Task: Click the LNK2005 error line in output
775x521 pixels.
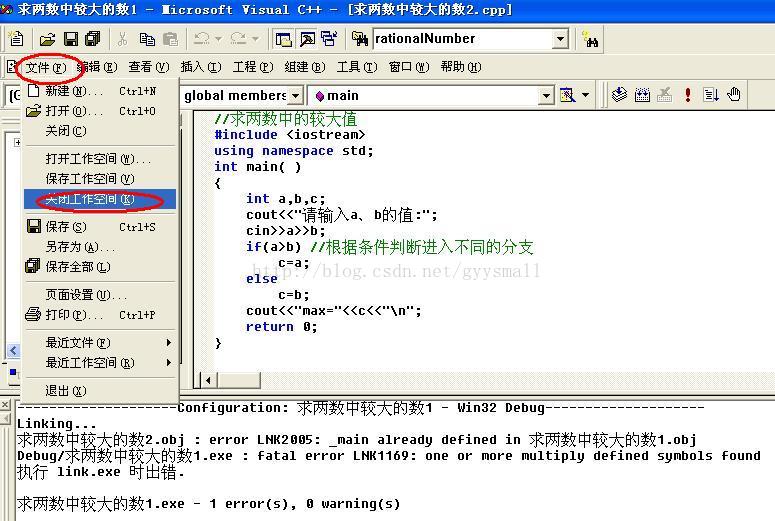Action: pos(356,439)
